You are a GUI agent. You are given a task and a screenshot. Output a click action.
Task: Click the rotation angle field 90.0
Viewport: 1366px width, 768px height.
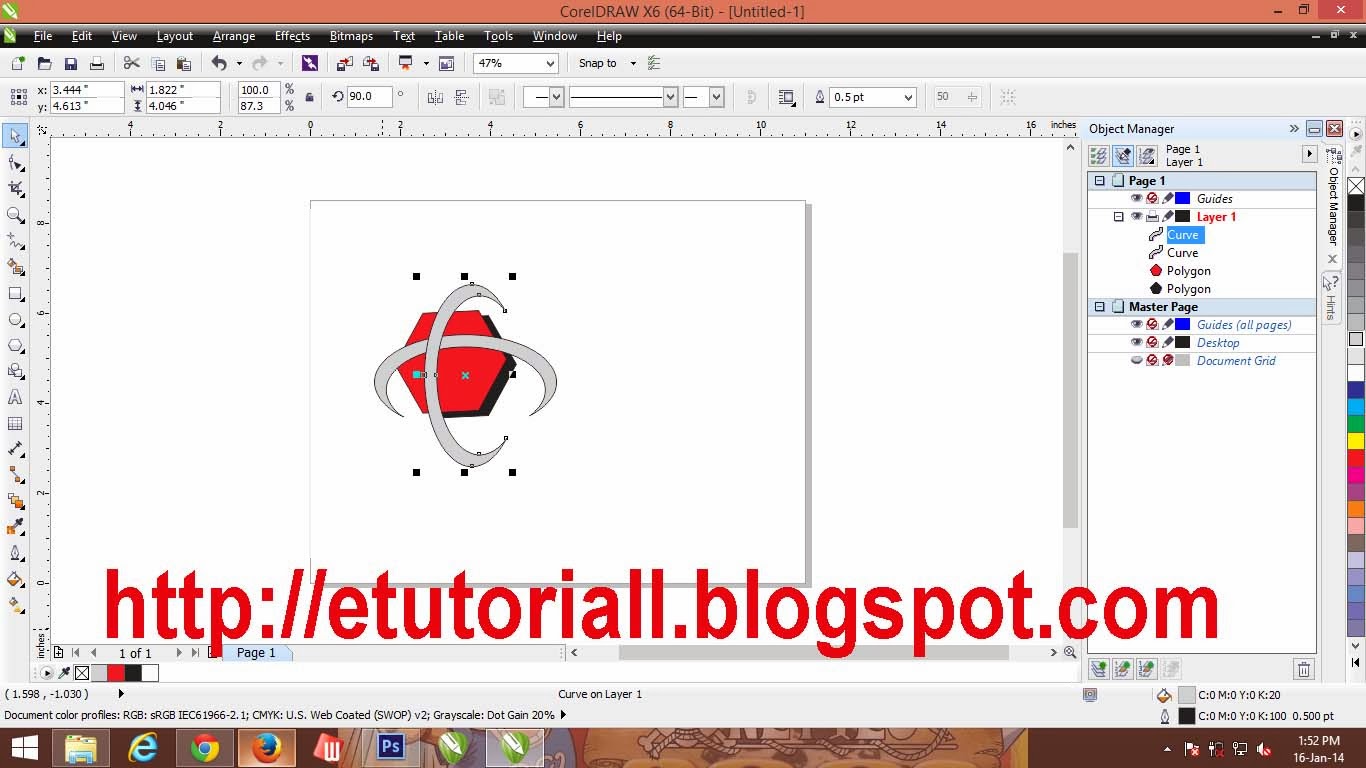tap(369, 97)
